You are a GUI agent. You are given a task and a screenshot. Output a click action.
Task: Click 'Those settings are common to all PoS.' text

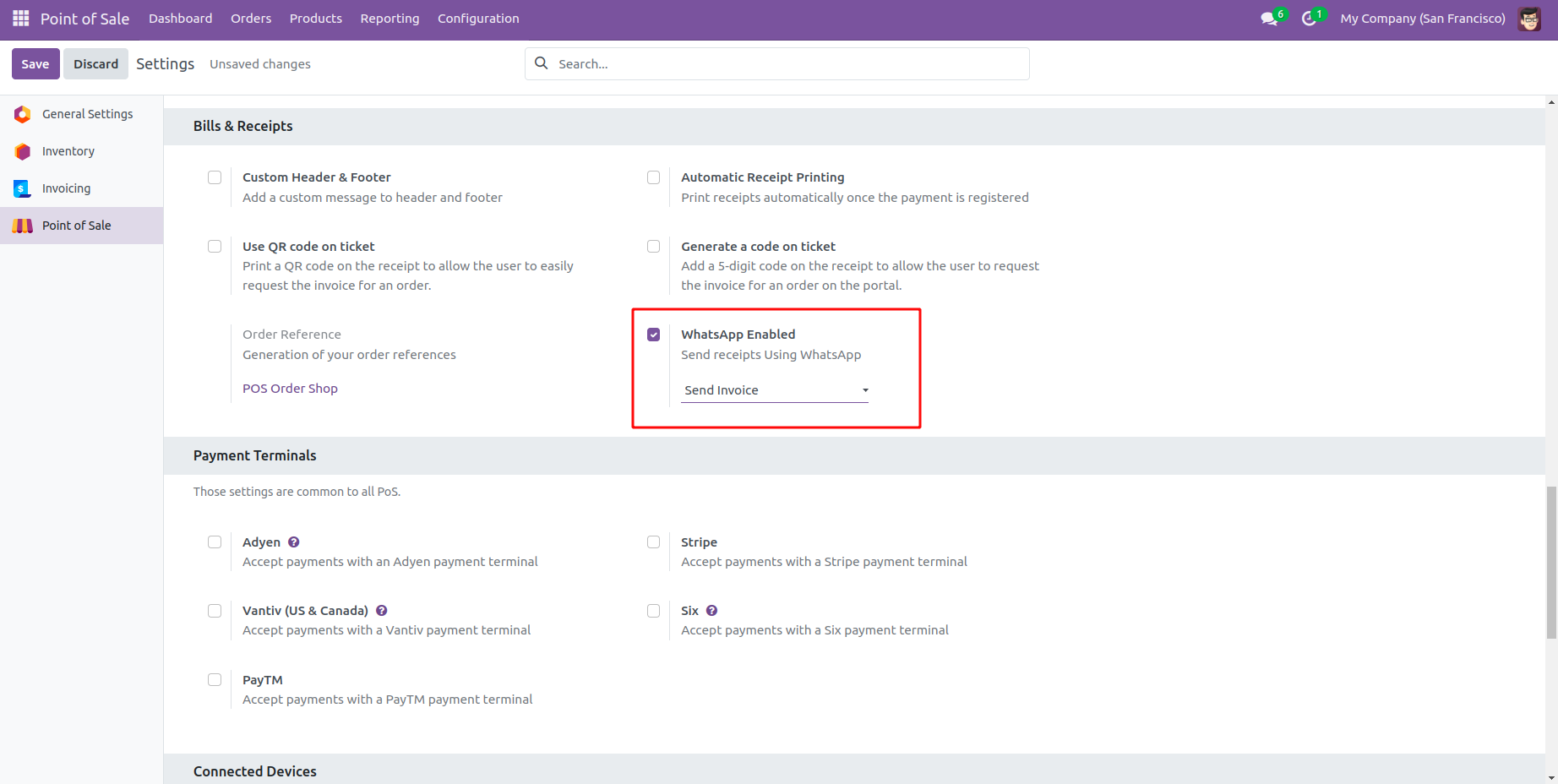pyautogui.click(x=297, y=492)
